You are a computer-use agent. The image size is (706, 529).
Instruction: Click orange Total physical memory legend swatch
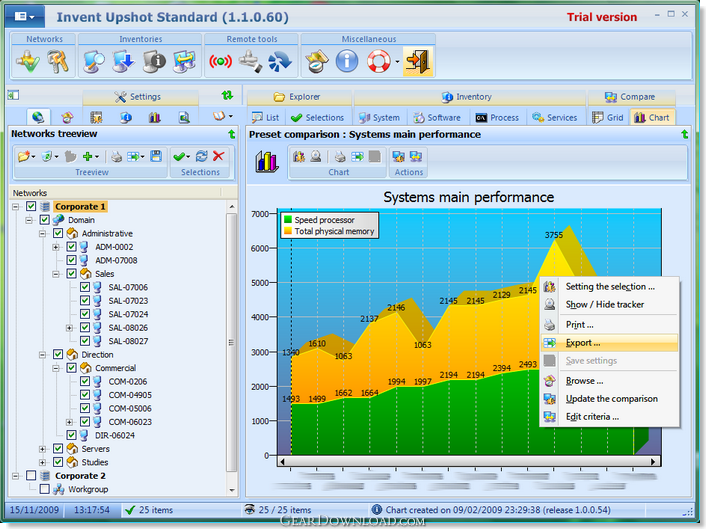(288, 231)
